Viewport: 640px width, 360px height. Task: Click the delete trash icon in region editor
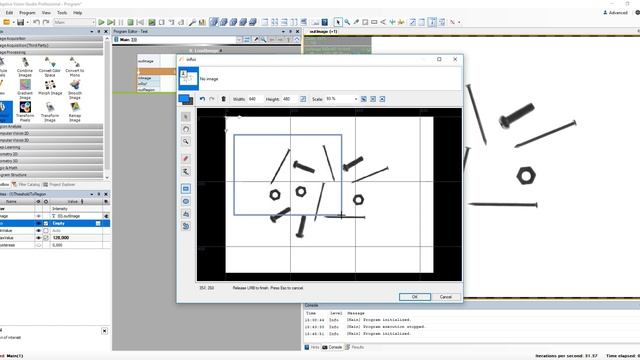coord(223,99)
